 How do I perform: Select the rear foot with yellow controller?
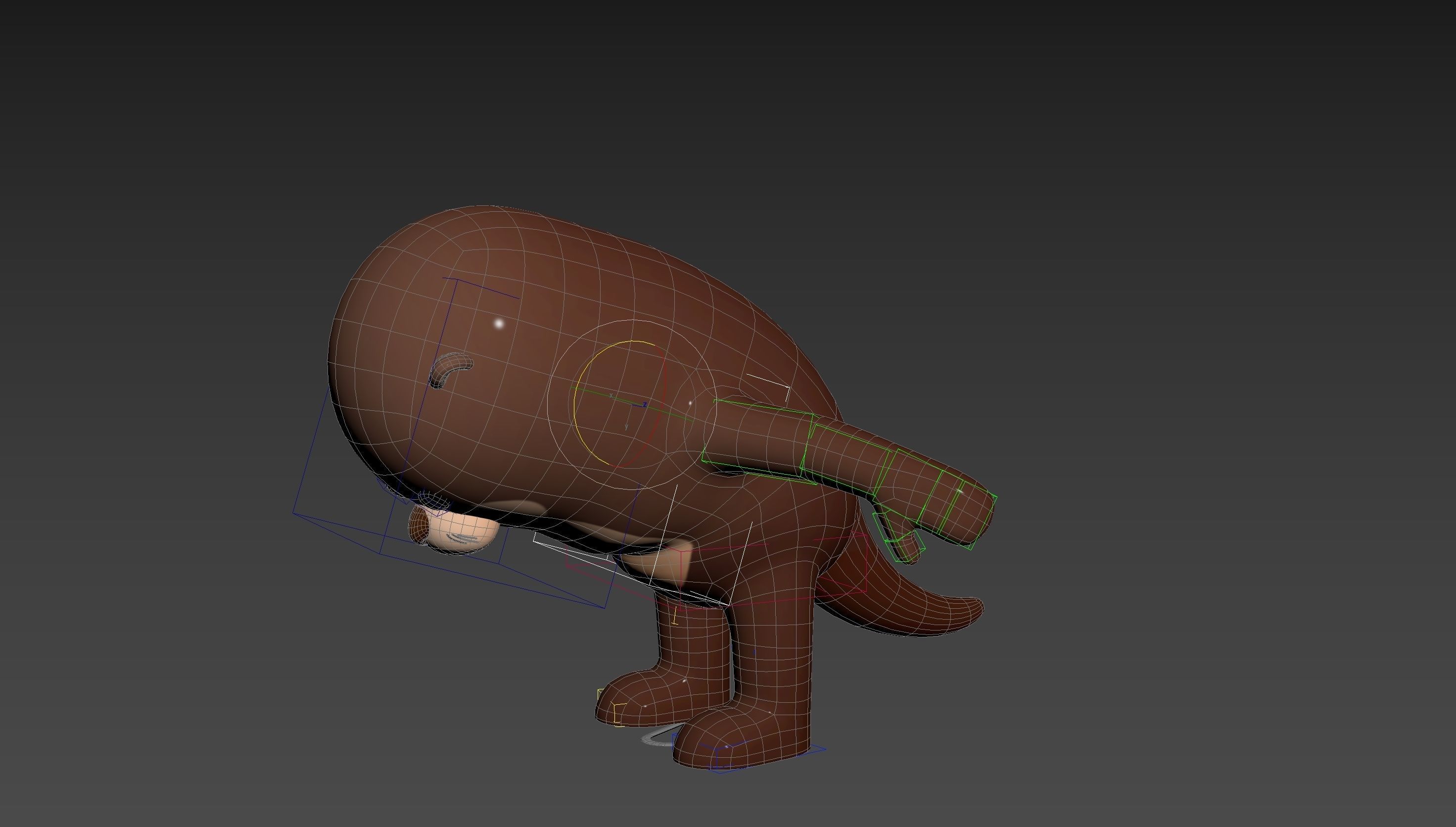(653, 699)
